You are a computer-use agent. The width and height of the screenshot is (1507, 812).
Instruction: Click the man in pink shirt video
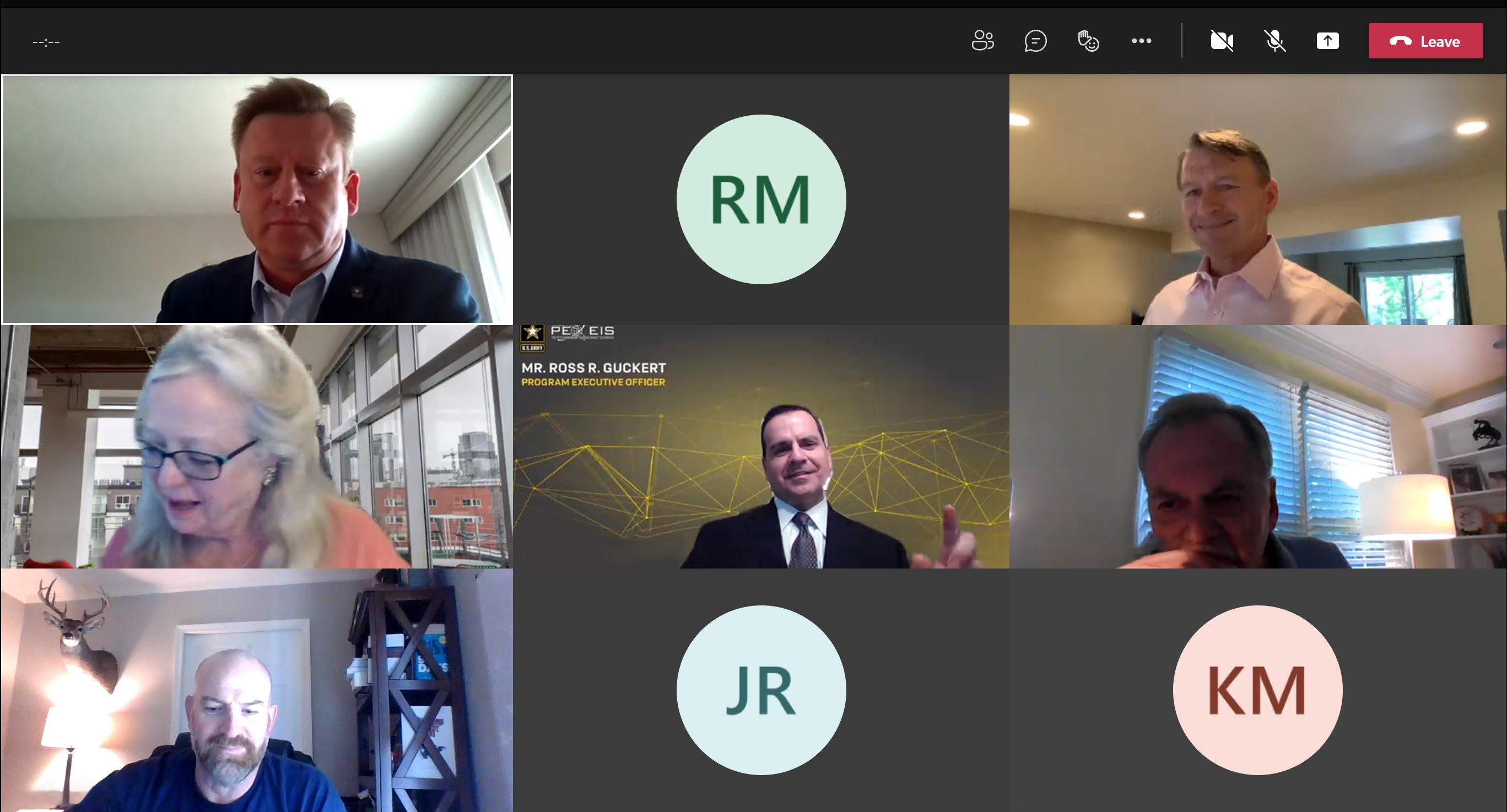1258,199
